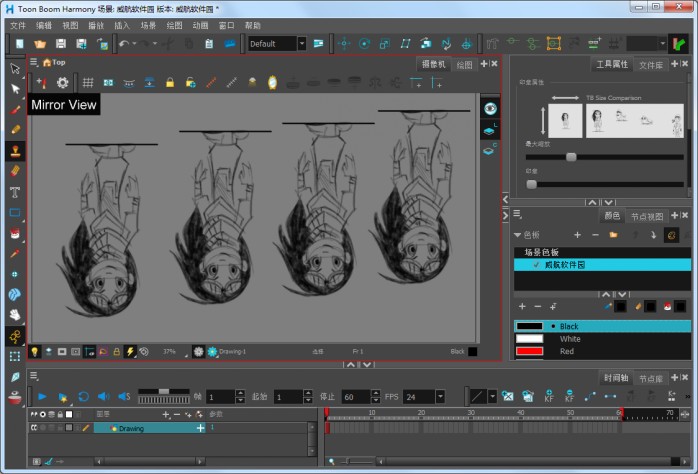Image resolution: width=698 pixels, height=474 pixels.
Task: Toggle the safe area frame icon in status bar
Action: click(x=76, y=352)
